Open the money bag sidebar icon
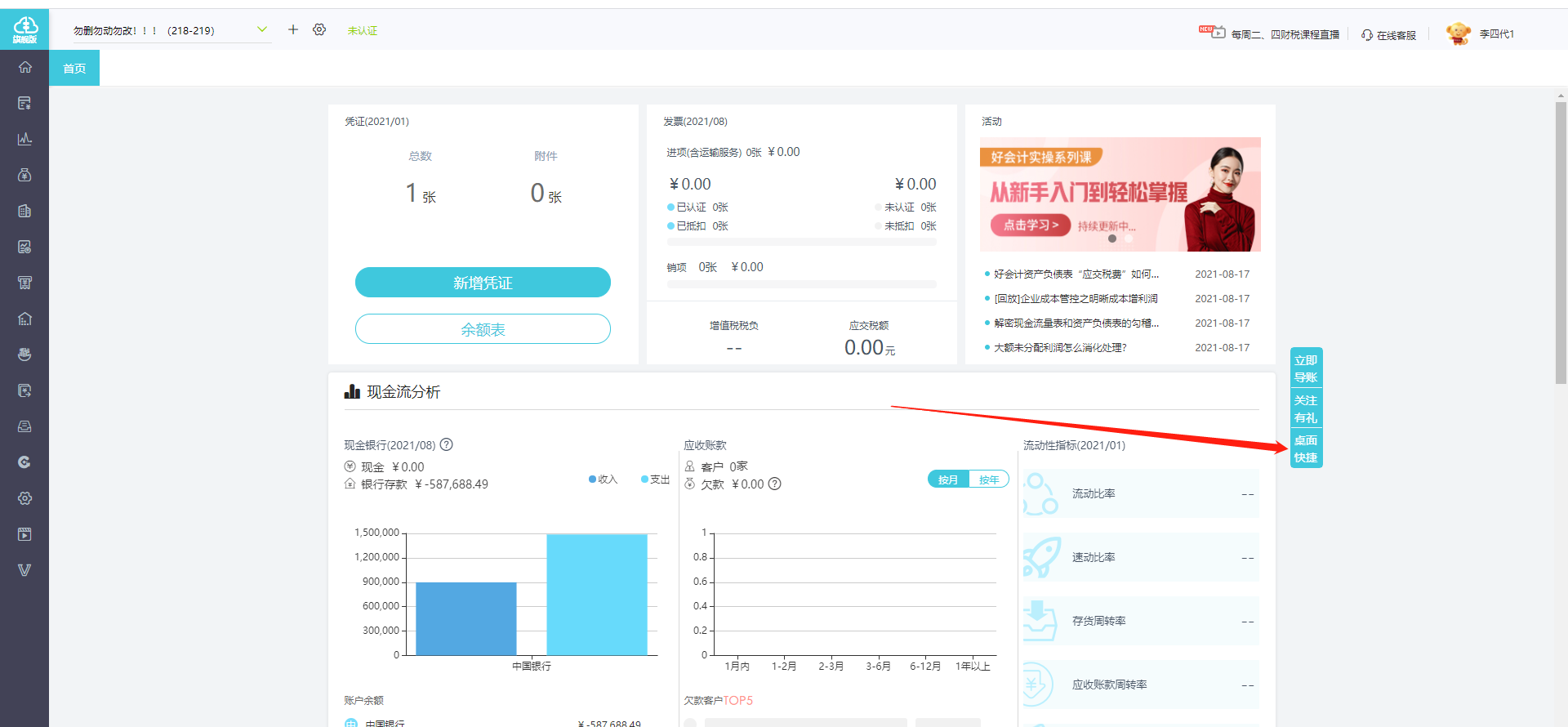The width and height of the screenshot is (1568, 727). click(x=24, y=175)
